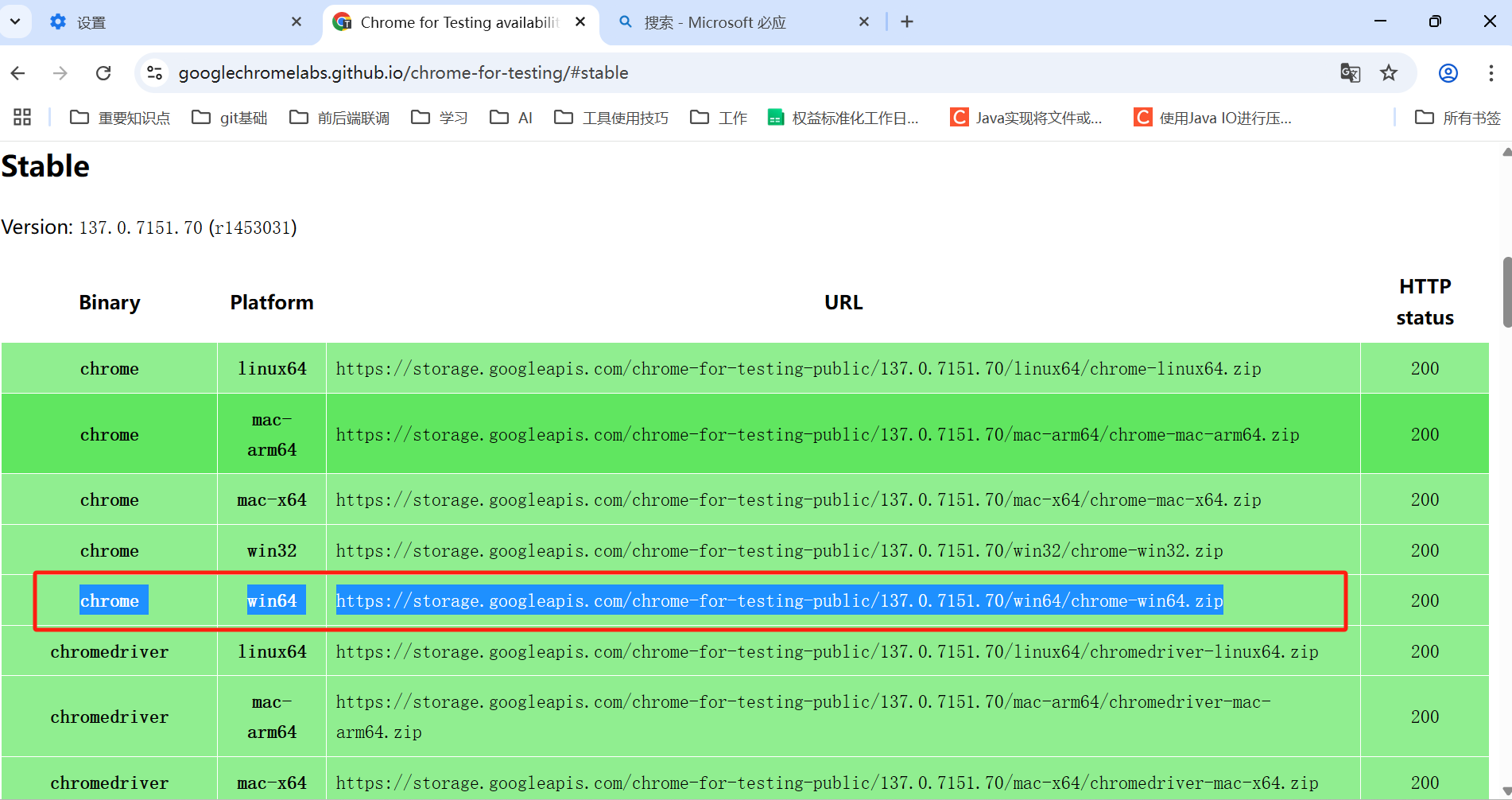Open the Chrome three-dot menu

pyautogui.click(x=1491, y=72)
